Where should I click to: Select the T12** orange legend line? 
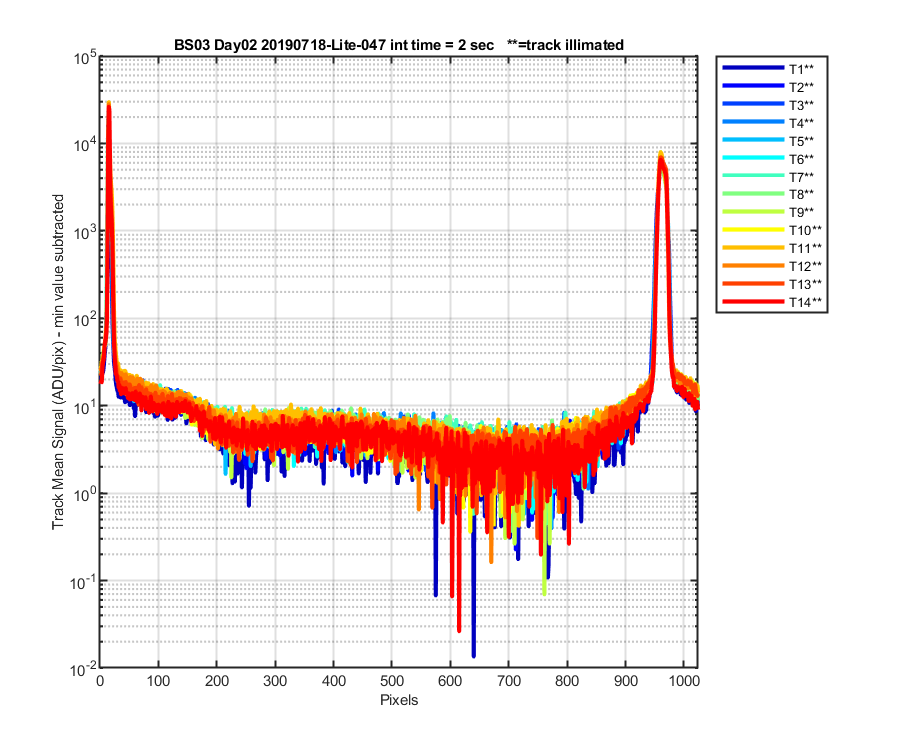pyautogui.click(x=754, y=266)
